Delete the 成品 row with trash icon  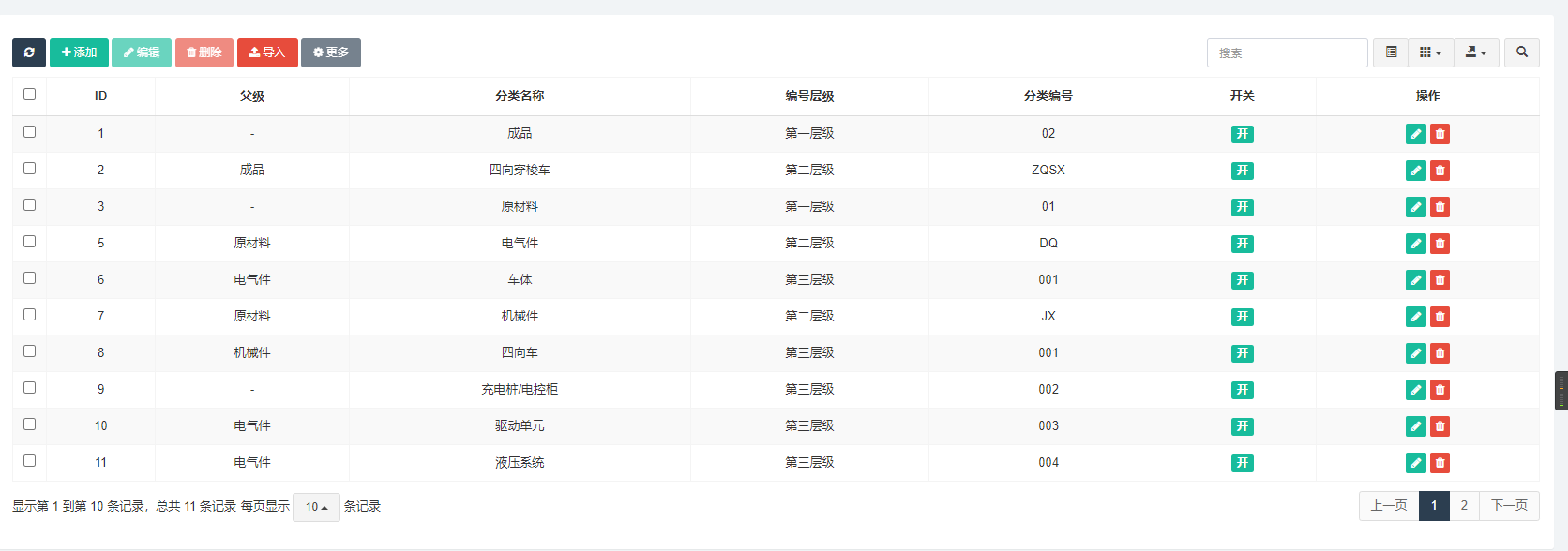1440,134
